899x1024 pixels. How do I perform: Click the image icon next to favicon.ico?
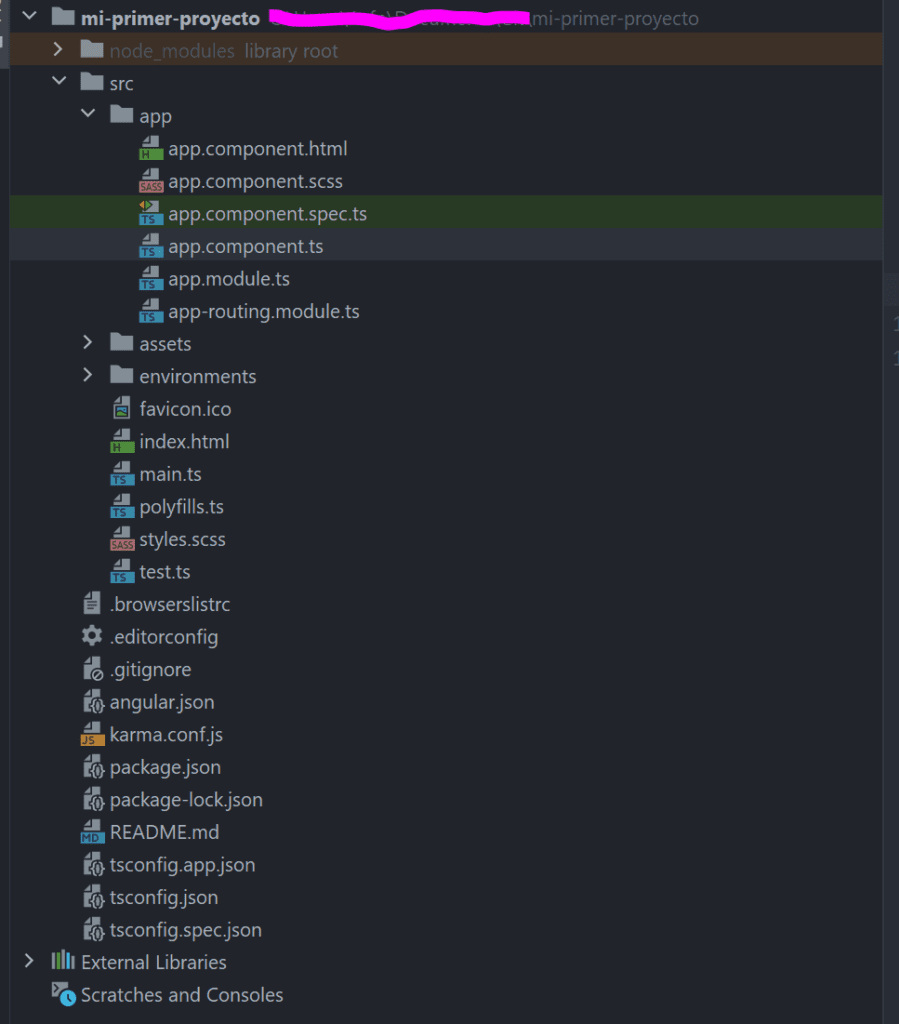point(120,408)
